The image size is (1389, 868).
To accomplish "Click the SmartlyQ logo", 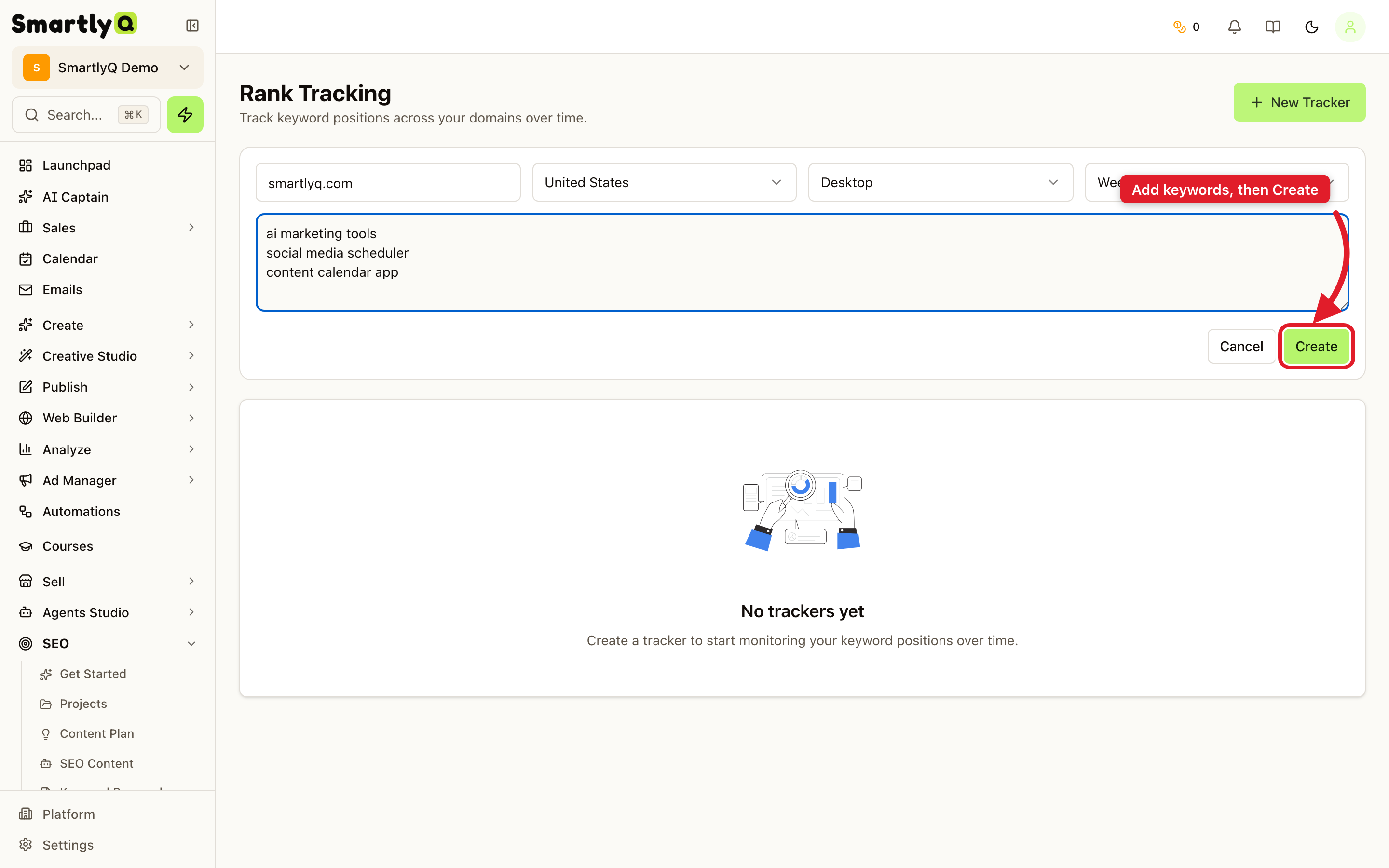I will tap(74, 25).
